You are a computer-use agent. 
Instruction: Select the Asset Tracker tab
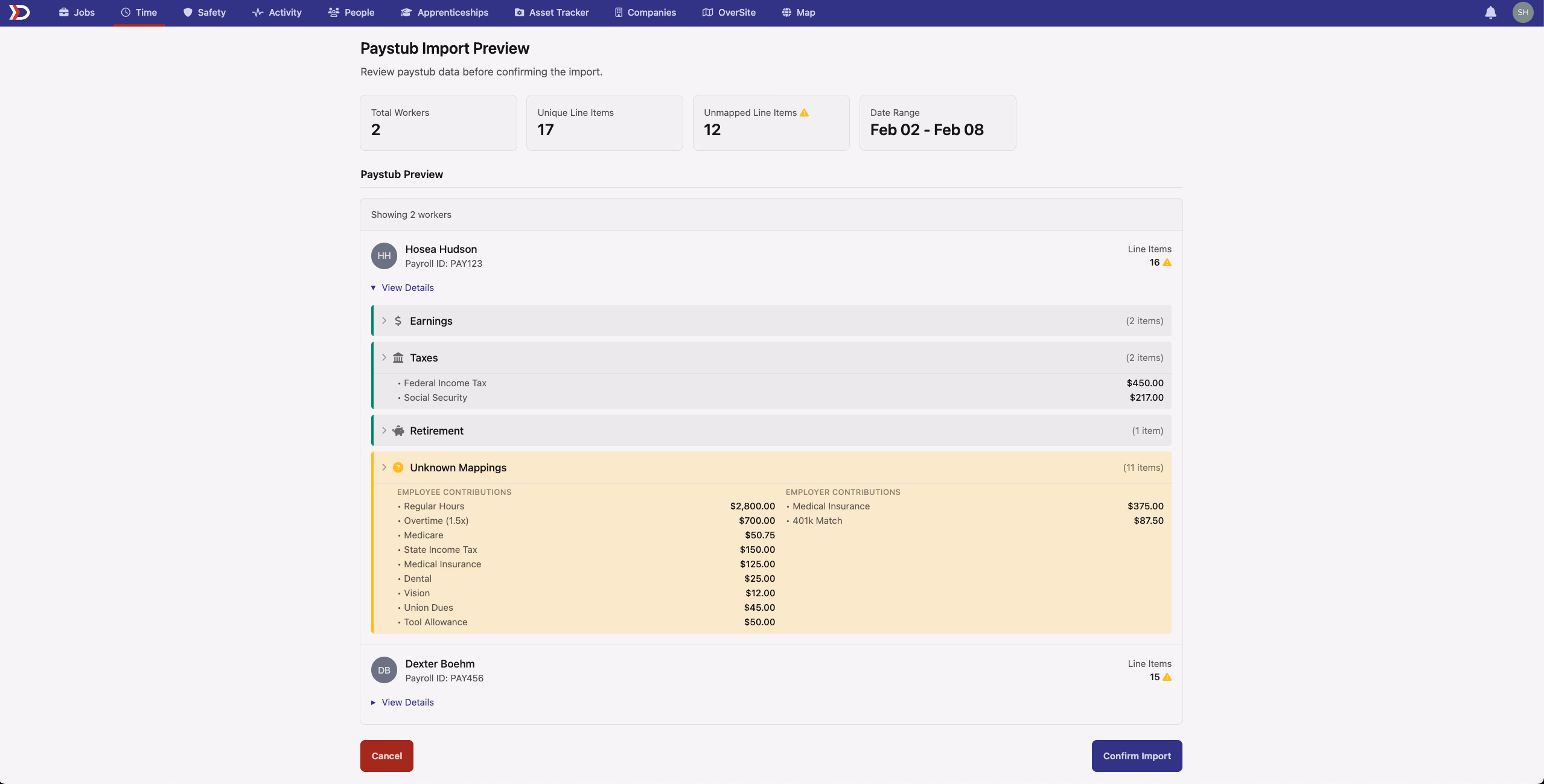[x=552, y=12]
